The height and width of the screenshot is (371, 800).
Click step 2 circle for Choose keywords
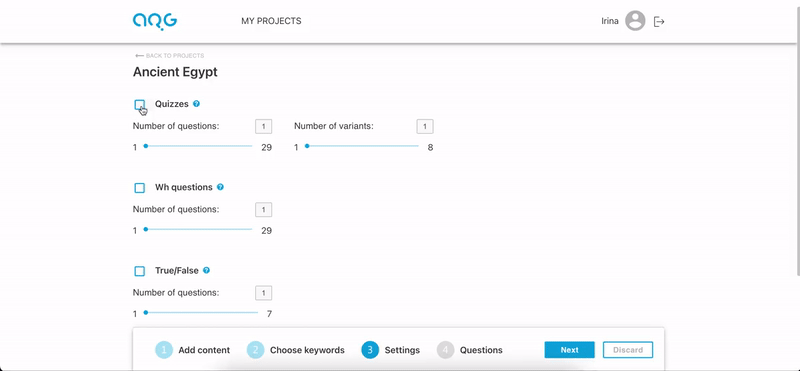[x=255, y=350]
